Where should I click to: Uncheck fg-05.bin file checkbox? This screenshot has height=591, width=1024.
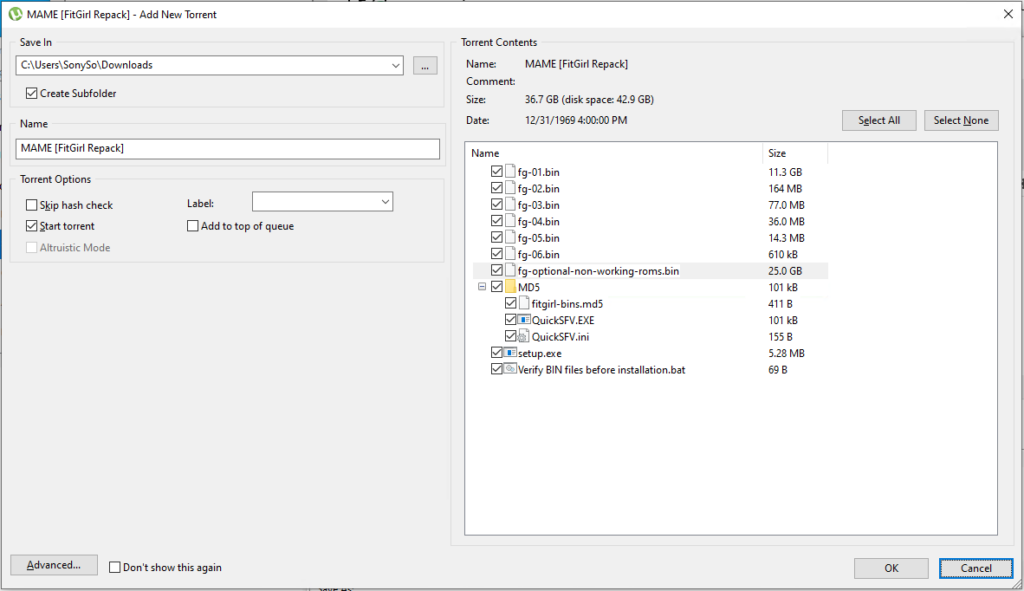(496, 237)
